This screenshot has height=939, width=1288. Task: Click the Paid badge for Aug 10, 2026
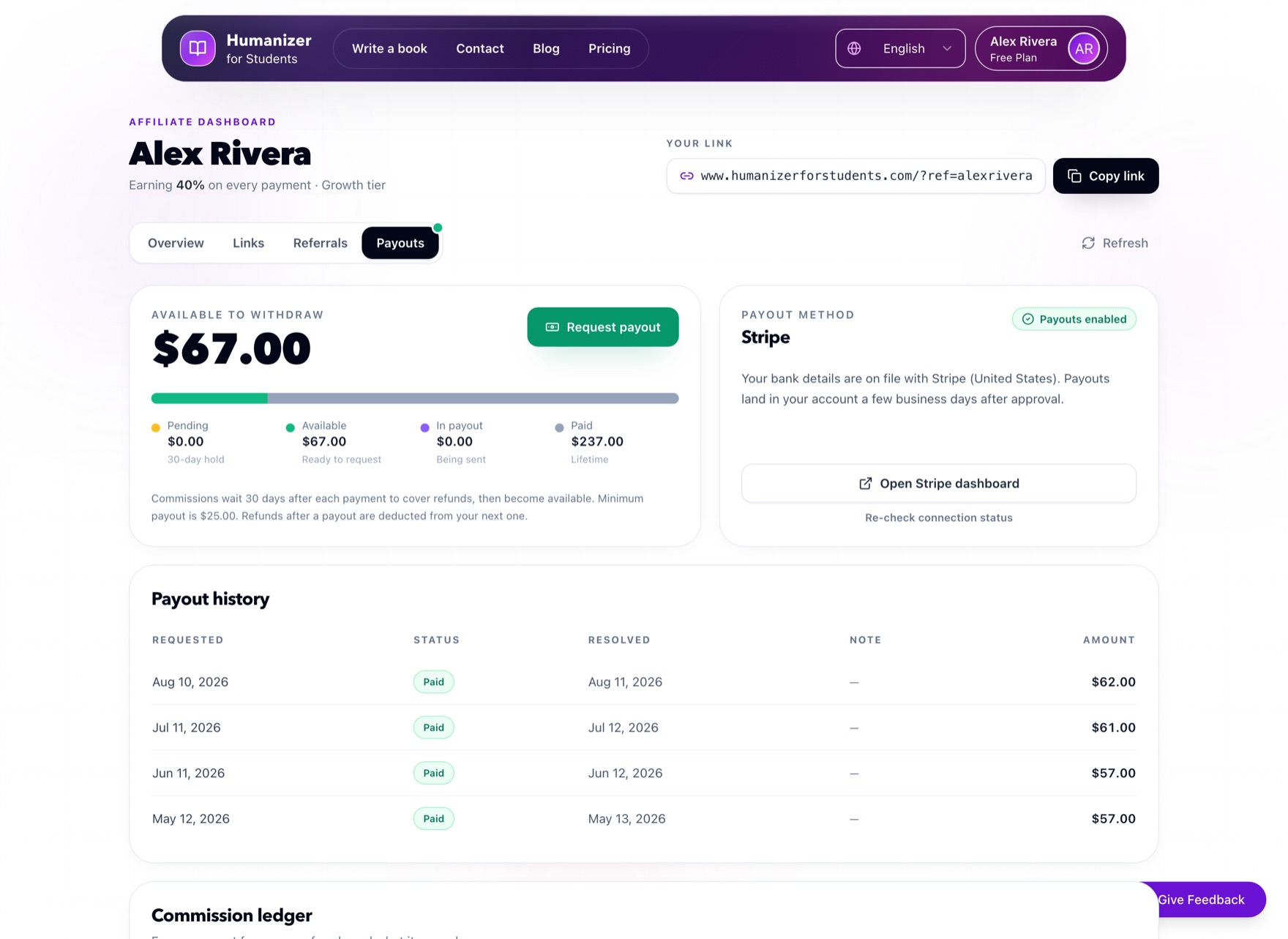433,682
